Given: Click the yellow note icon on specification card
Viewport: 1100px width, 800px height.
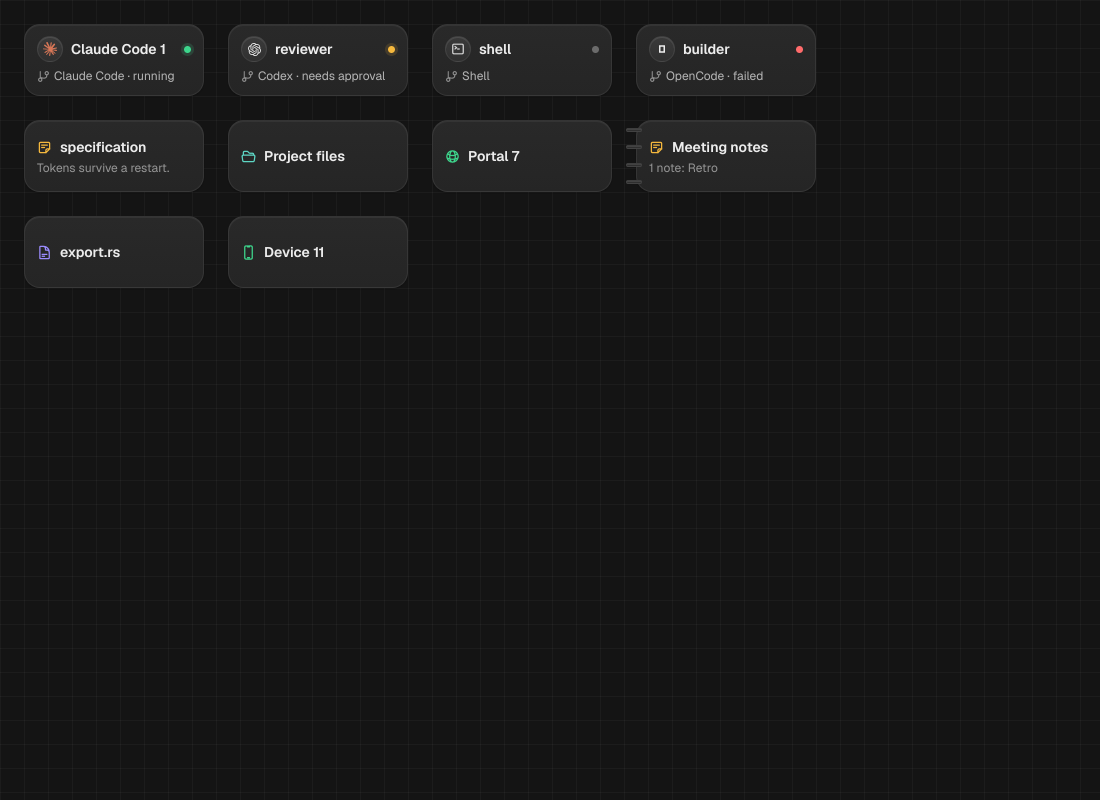Looking at the screenshot, I should click(44, 147).
